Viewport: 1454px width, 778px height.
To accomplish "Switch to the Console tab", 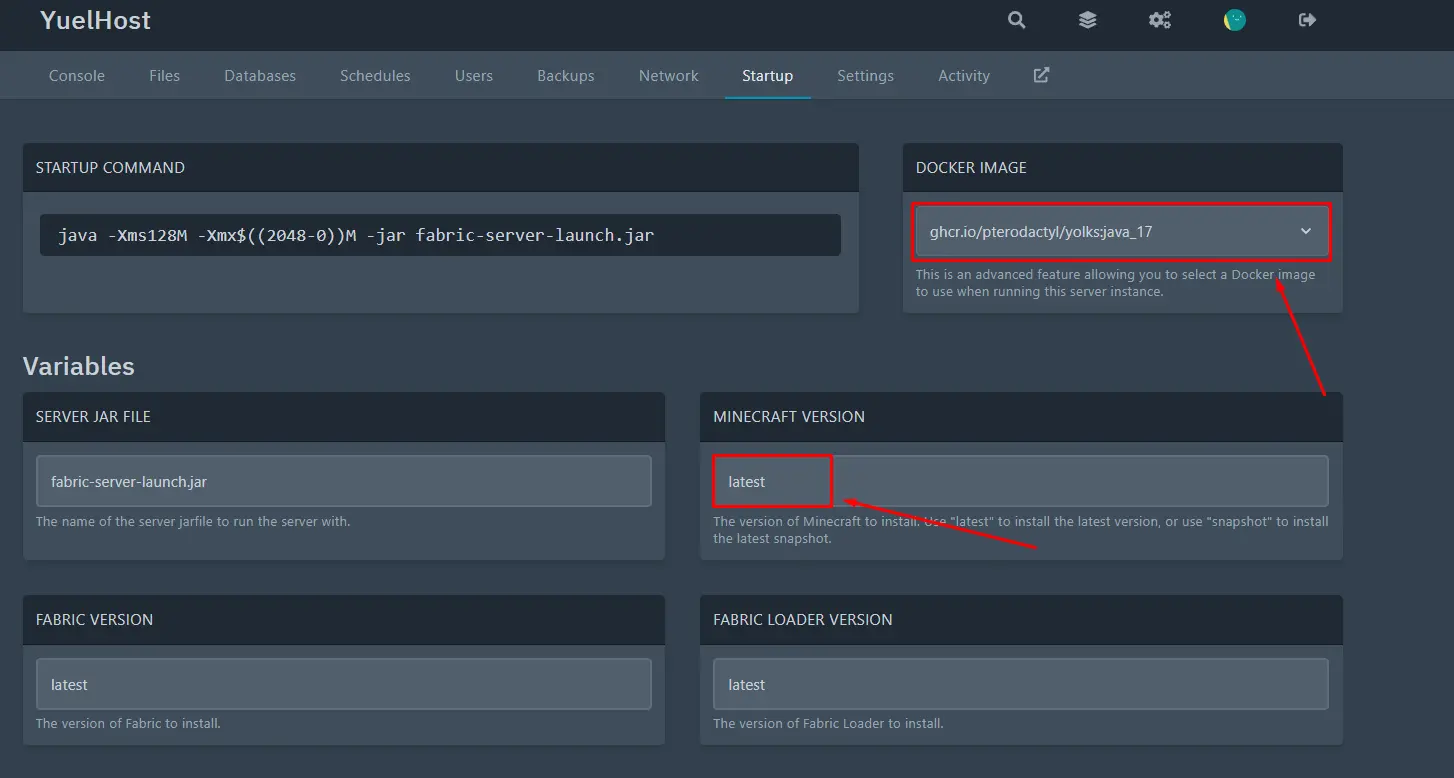I will 77,76.
